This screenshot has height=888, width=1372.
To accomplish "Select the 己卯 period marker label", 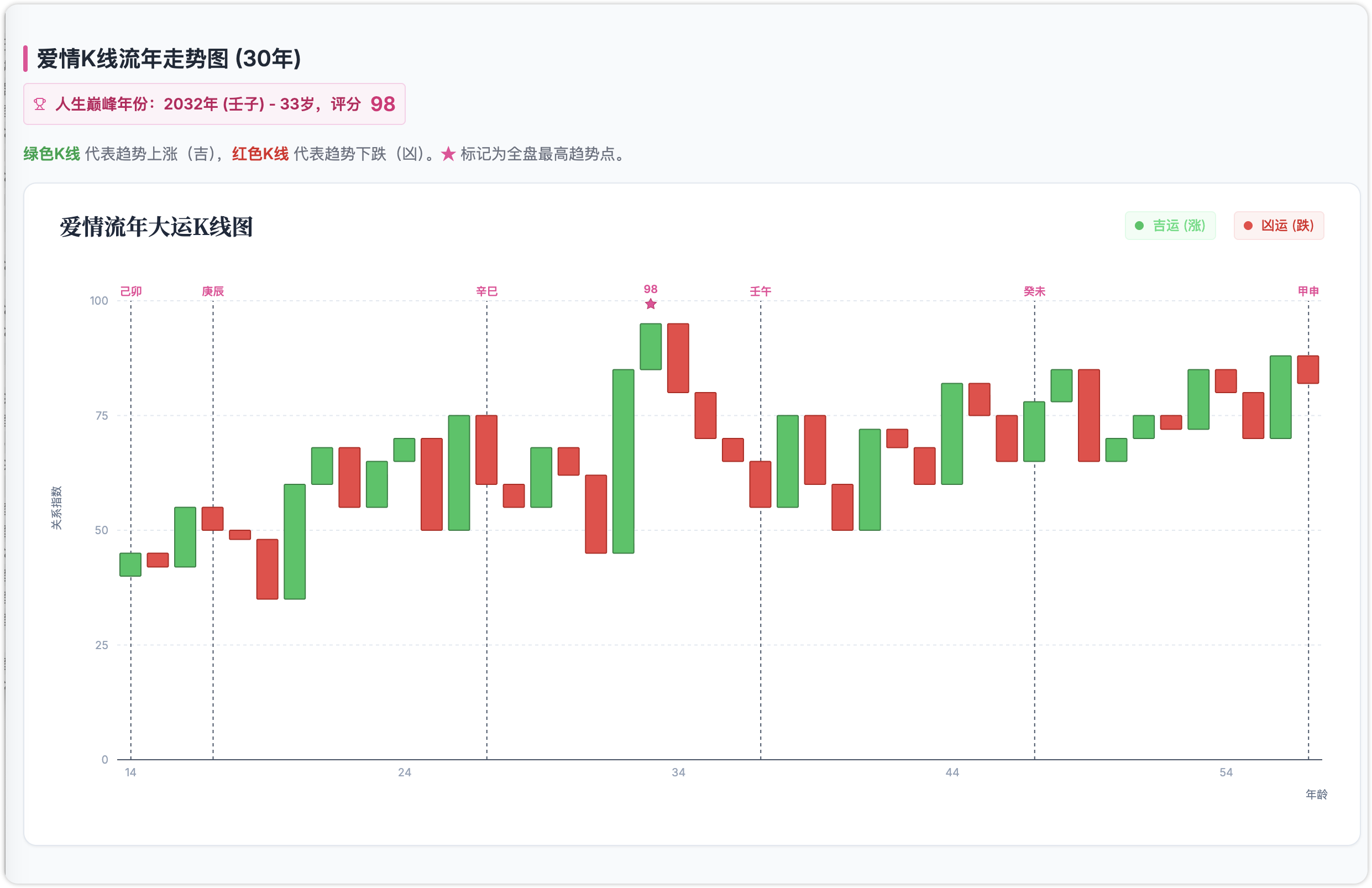I will [x=131, y=291].
